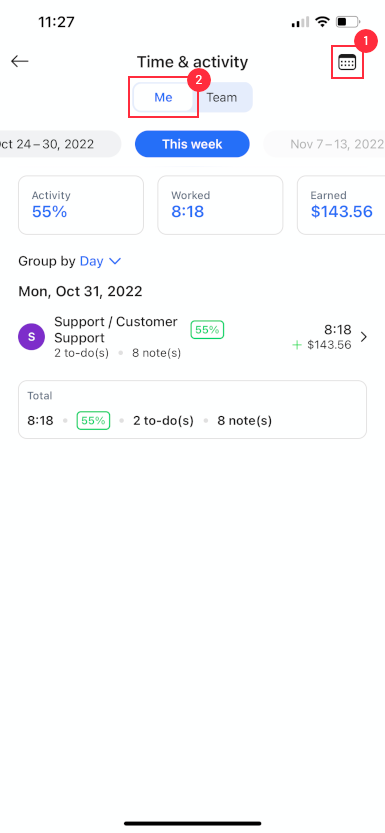The image size is (385, 833).
Task: Select the This week pill
Action: point(192,144)
